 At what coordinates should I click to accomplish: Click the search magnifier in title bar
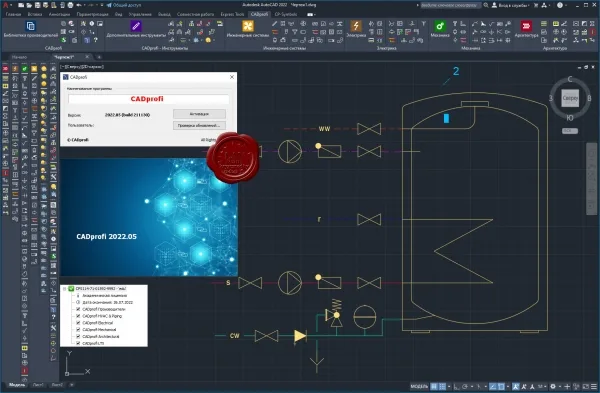(x=486, y=5)
